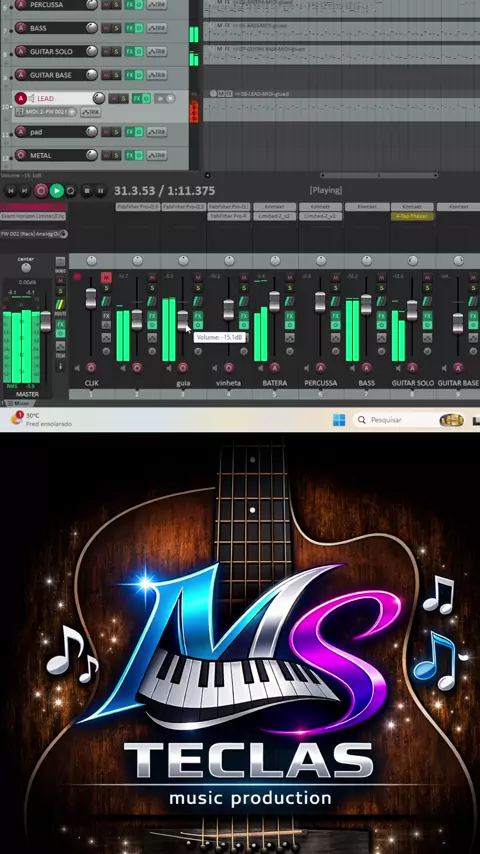Go to project start in transport

click(x=10, y=191)
